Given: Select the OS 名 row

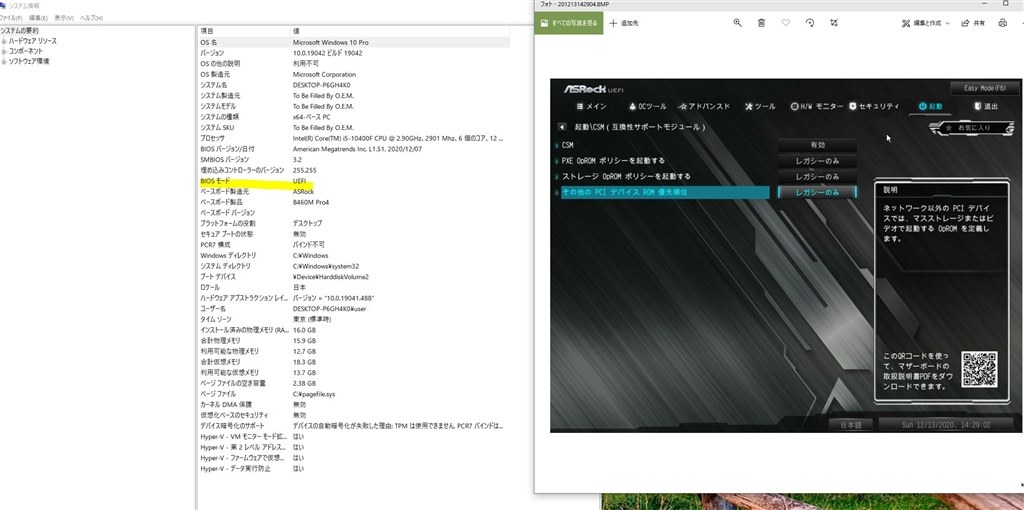Looking at the screenshot, I should (x=353, y=42).
